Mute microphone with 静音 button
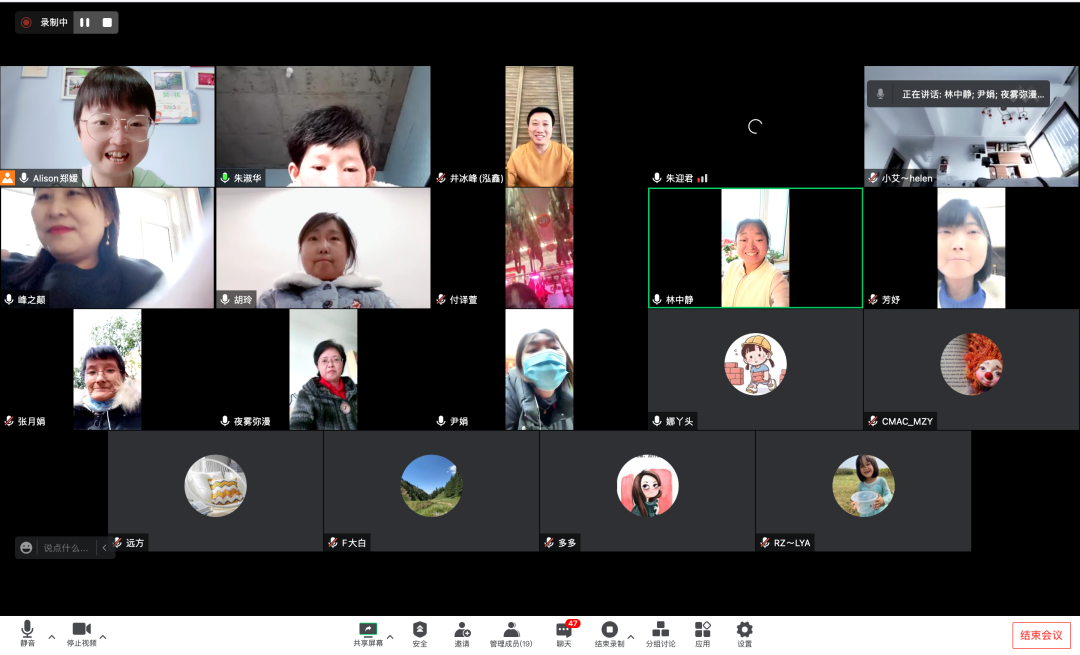The width and height of the screenshot is (1080, 655). click(x=27, y=630)
